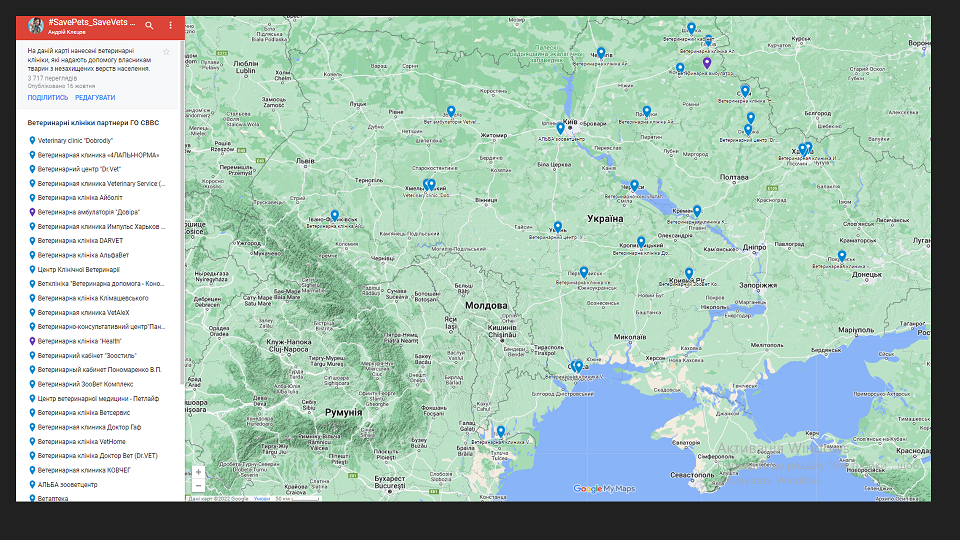This screenshot has width=960, height=540.
Task: Open Ветклініка "Ветеринарна допомога" list entry
Action: (x=101, y=284)
